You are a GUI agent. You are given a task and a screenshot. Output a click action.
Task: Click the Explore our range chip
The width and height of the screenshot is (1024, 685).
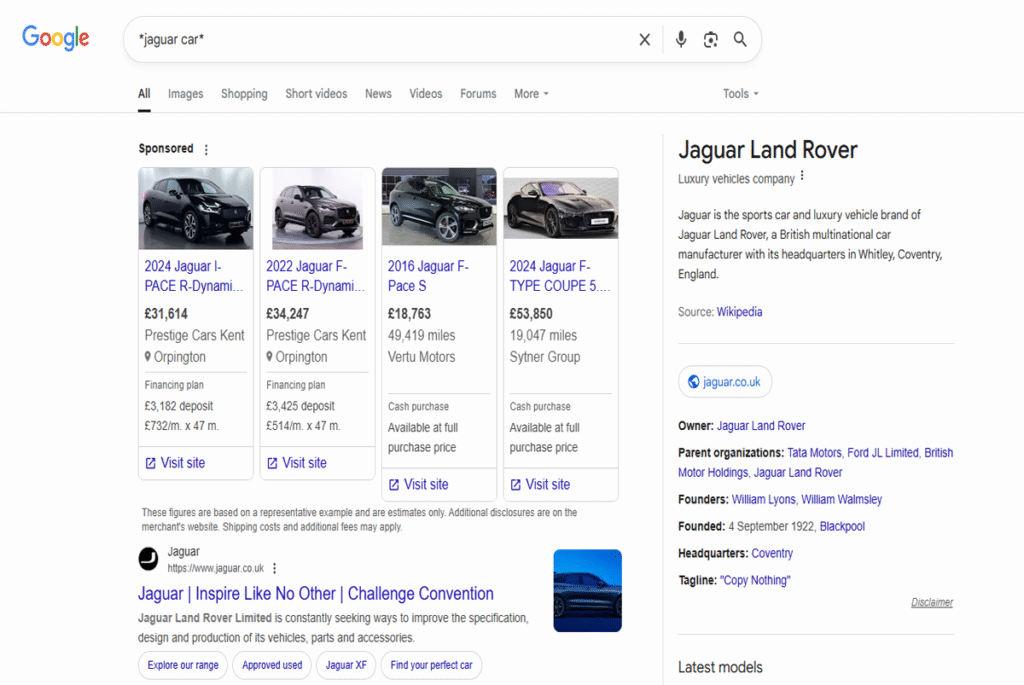tap(183, 665)
